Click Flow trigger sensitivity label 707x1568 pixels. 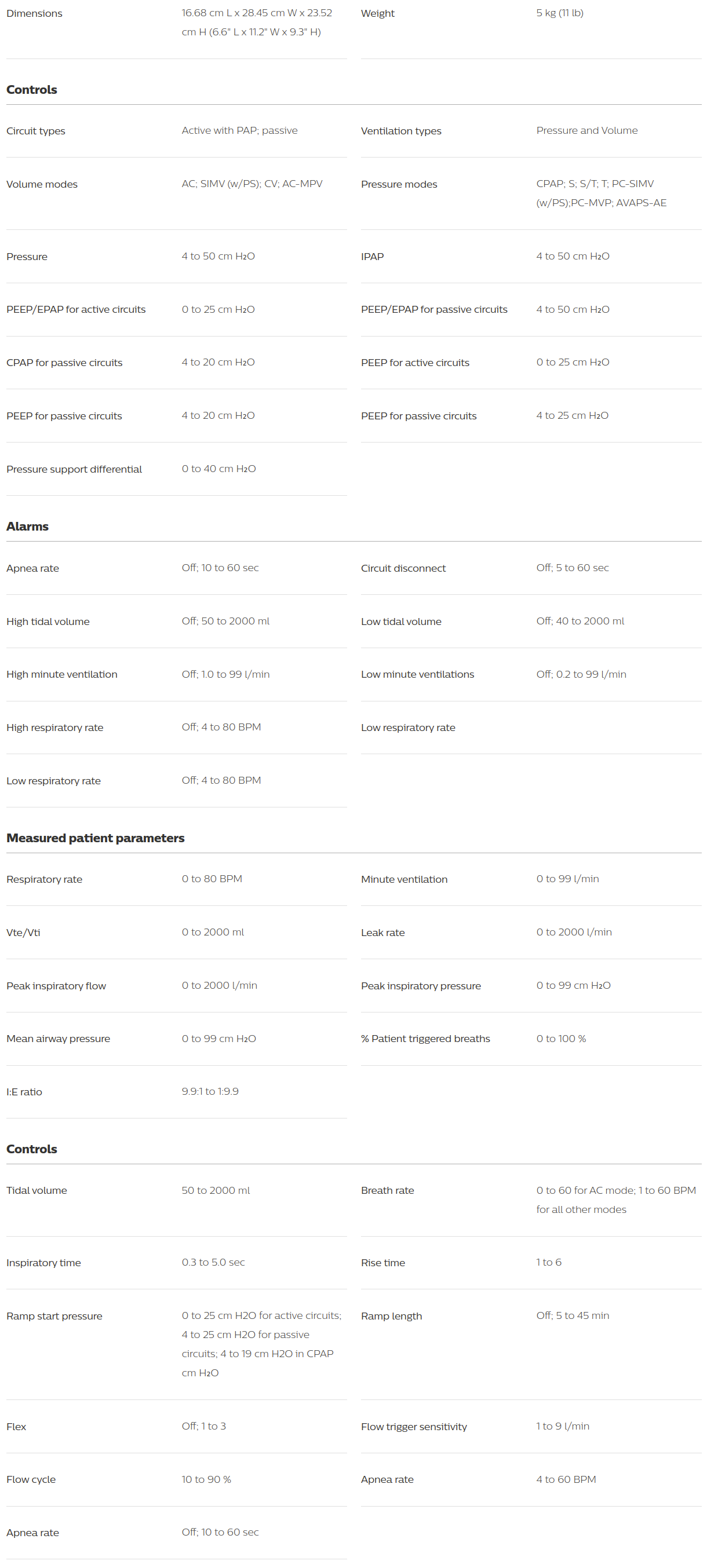coord(414,1427)
